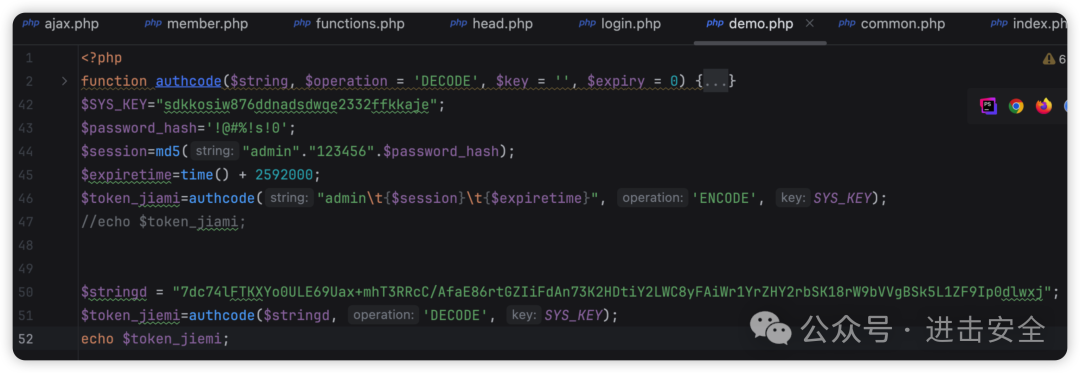The height and width of the screenshot is (373, 1080).
Task: Click the head.php file type icon
Action: click(458, 23)
